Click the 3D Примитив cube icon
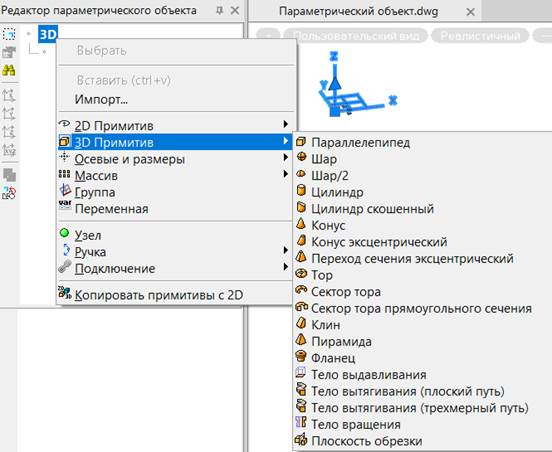 (64, 141)
